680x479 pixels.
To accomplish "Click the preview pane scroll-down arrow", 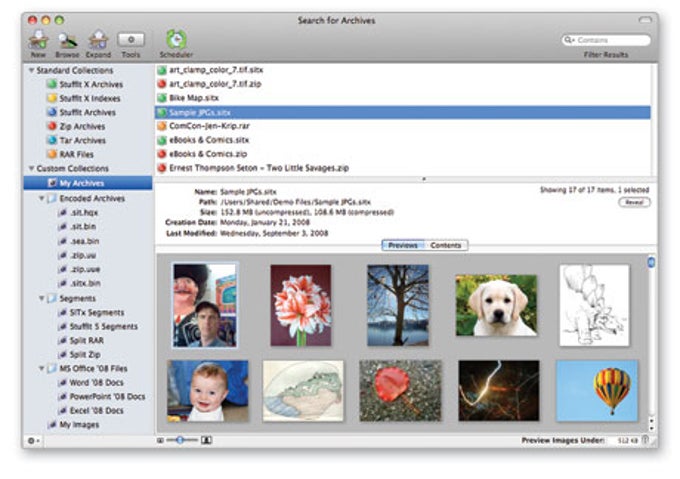I will coord(651,428).
